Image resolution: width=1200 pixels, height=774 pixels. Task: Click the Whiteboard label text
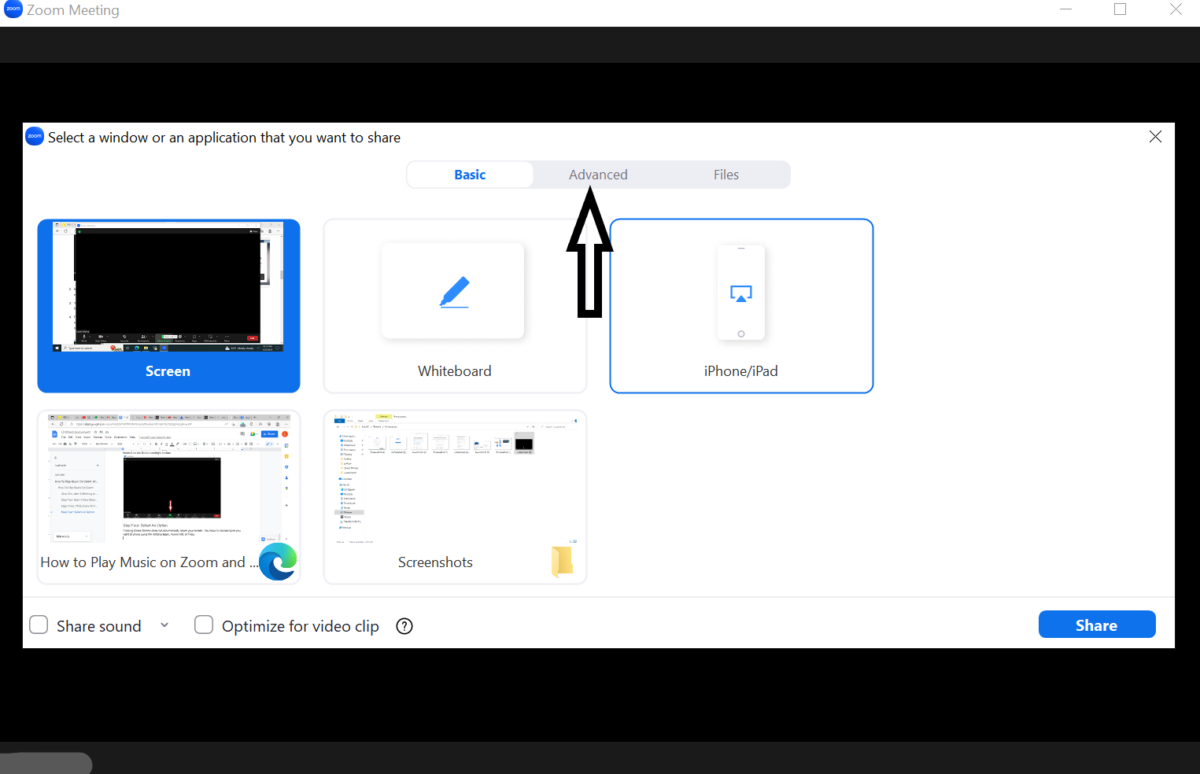455,371
